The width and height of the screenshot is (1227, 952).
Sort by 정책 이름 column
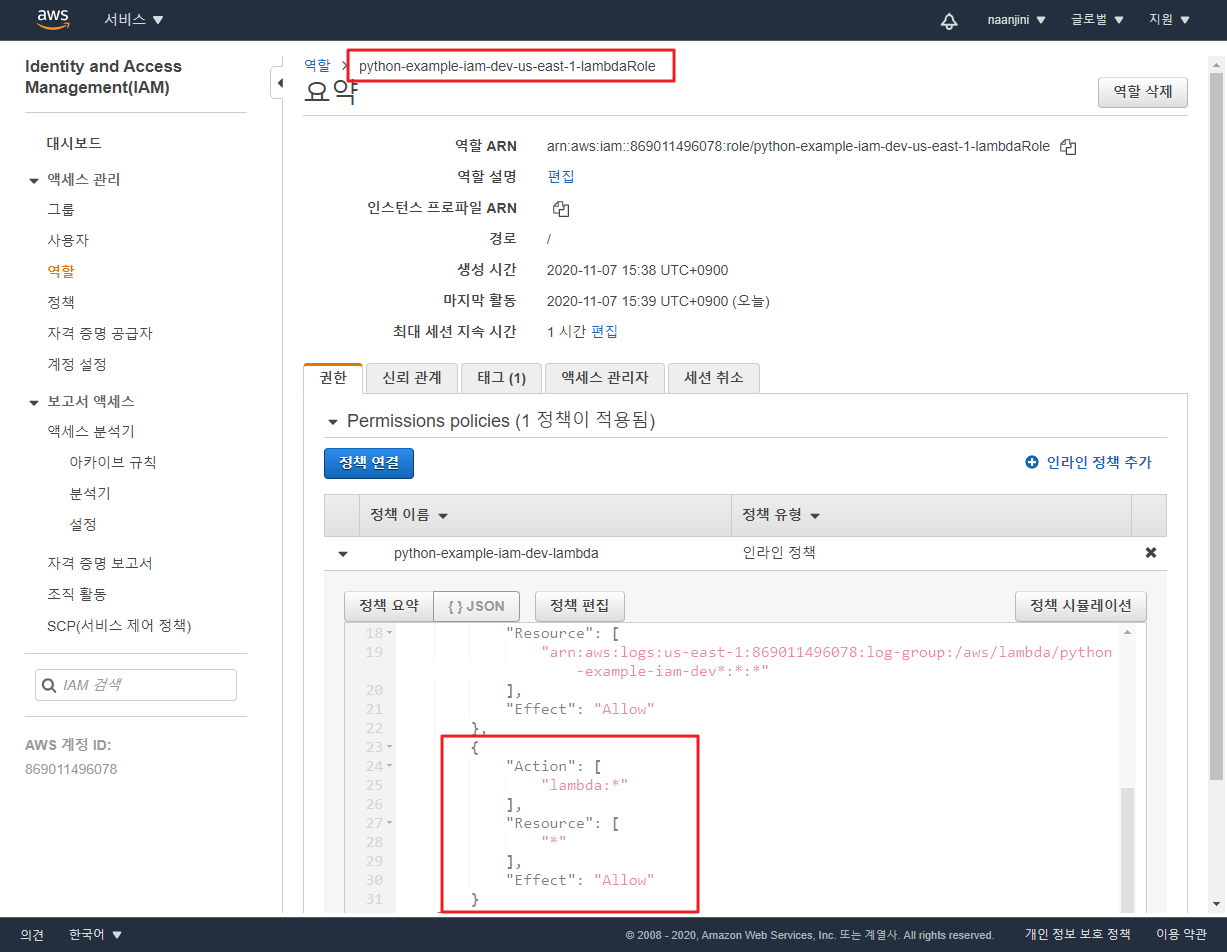pyautogui.click(x=409, y=516)
